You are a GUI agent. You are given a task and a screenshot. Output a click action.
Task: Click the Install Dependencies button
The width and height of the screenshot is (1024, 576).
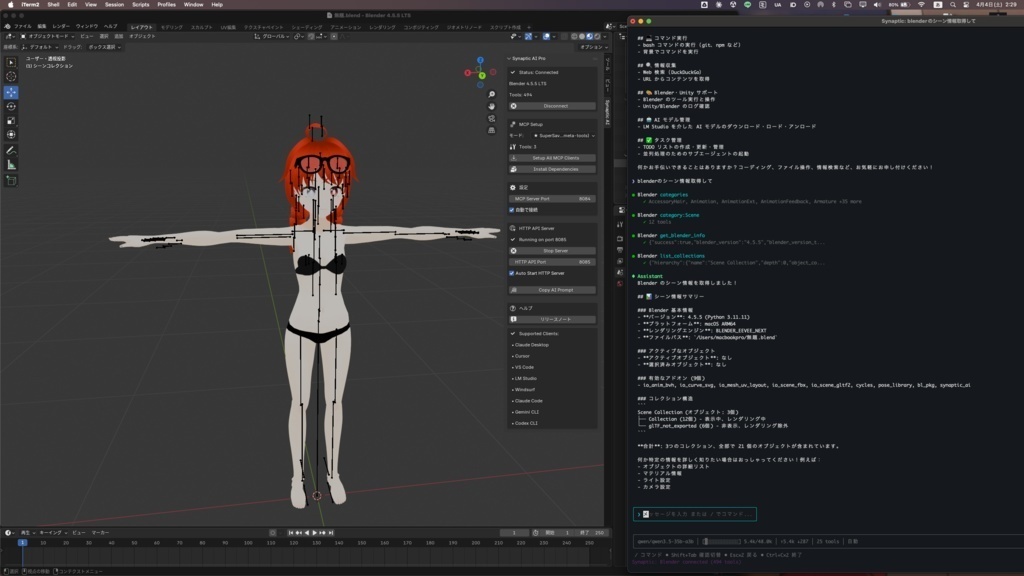(555, 169)
